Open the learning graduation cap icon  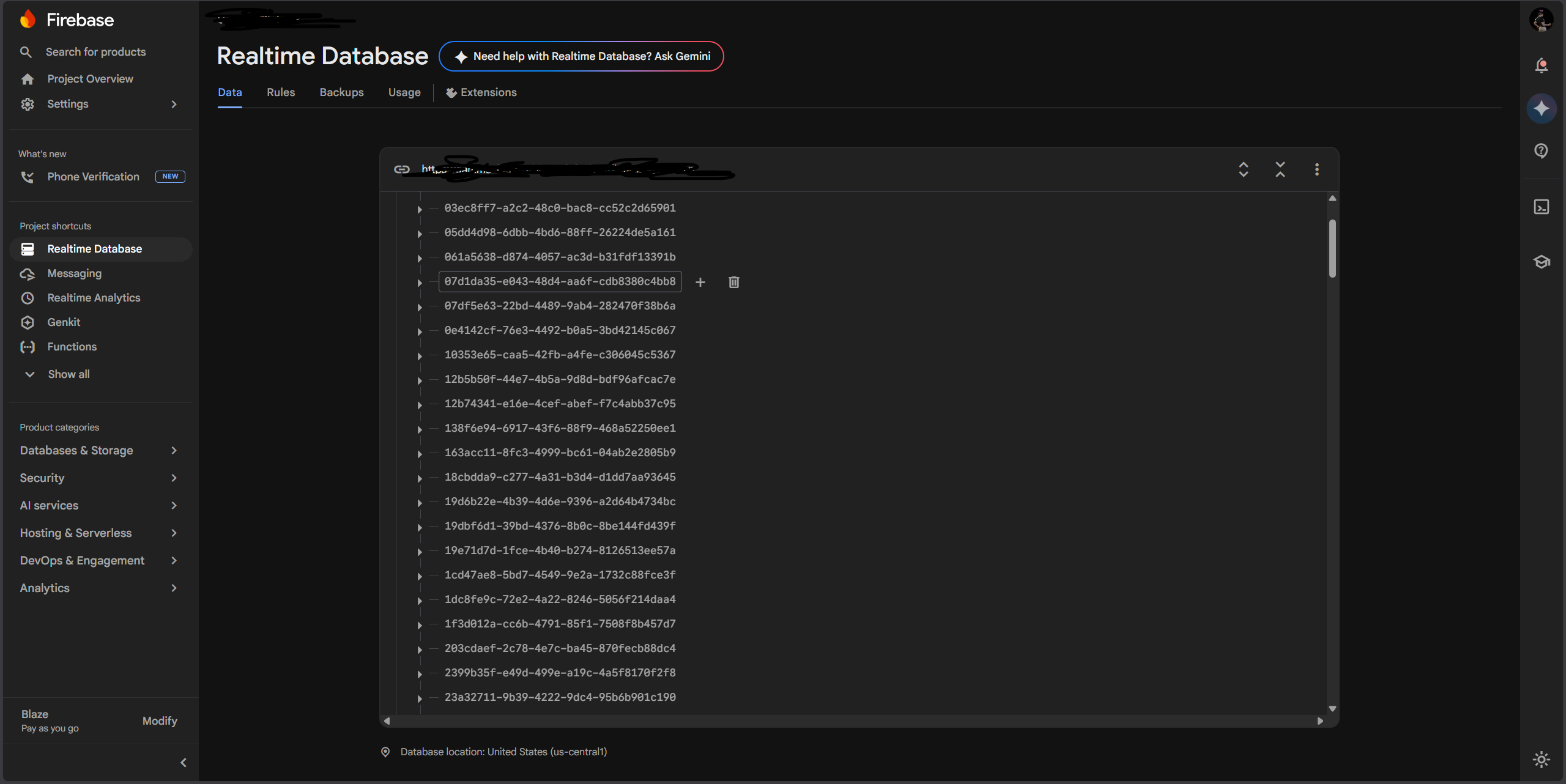click(1542, 262)
